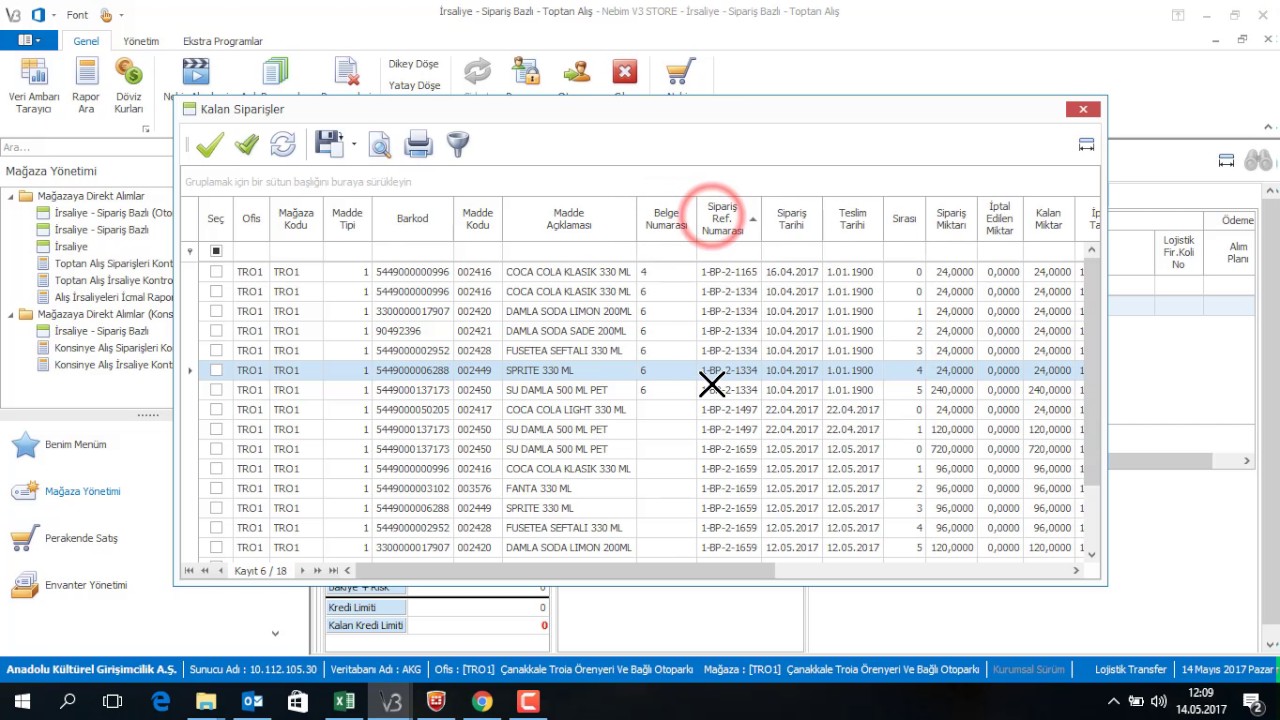The image size is (1280, 720).
Task: Show hidden system tray icons chevron
Action: [x=1114, y=702]
